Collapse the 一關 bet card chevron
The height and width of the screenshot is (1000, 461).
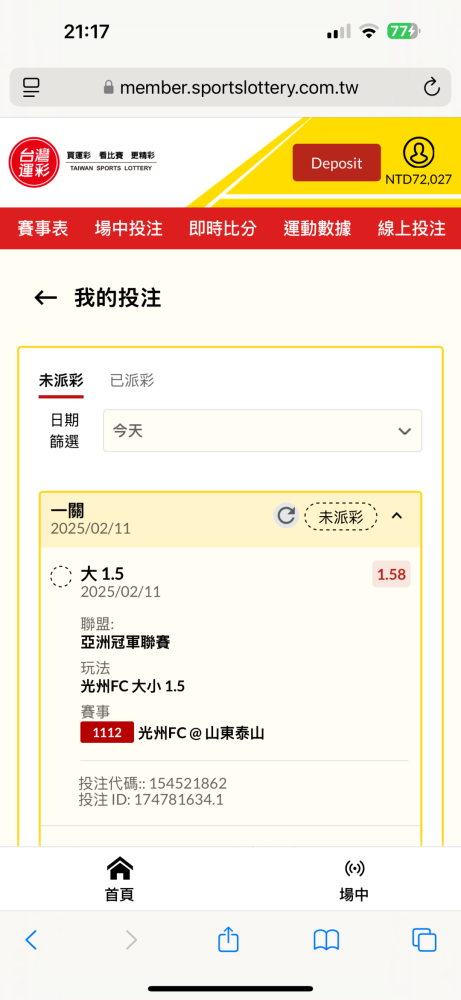pos(397,515)
